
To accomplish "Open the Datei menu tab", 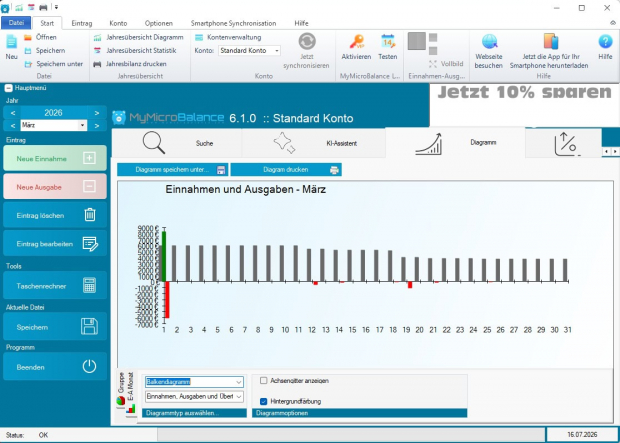I will point(16,23).
